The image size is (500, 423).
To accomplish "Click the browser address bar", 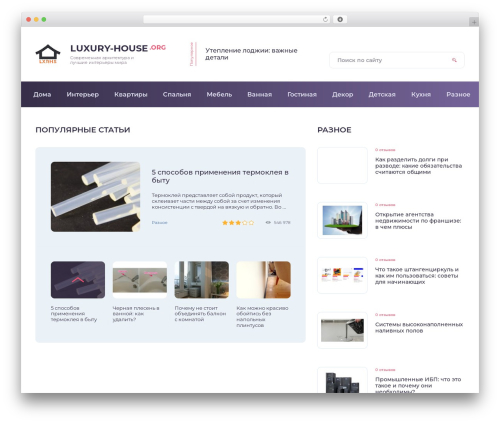I will [237, 19].
